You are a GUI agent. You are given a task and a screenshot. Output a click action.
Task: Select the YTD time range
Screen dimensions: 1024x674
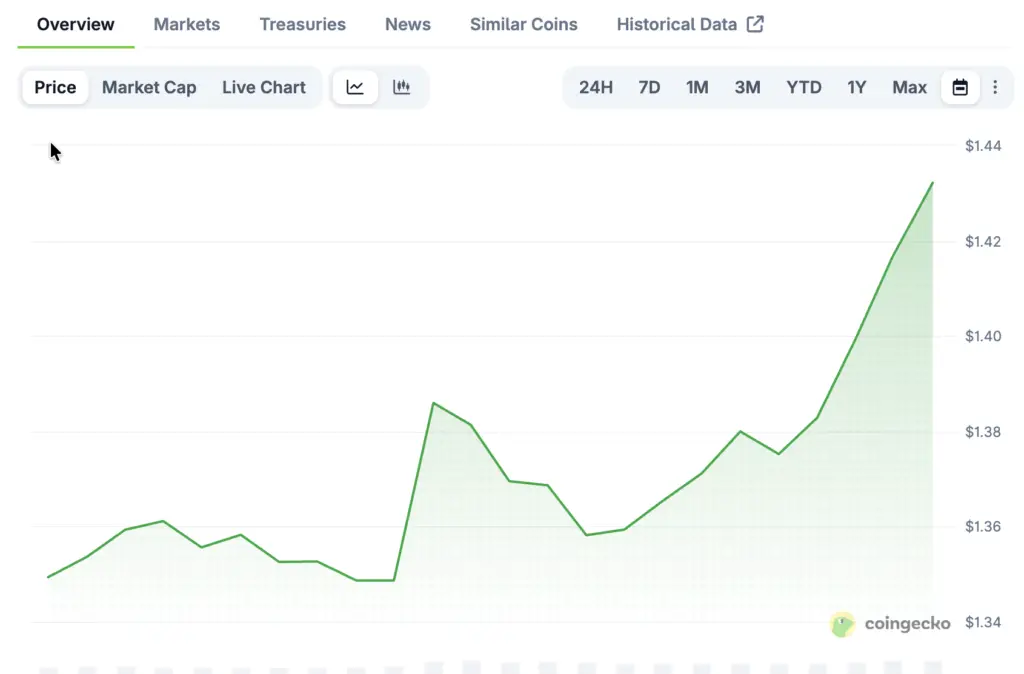click(804, 87)
